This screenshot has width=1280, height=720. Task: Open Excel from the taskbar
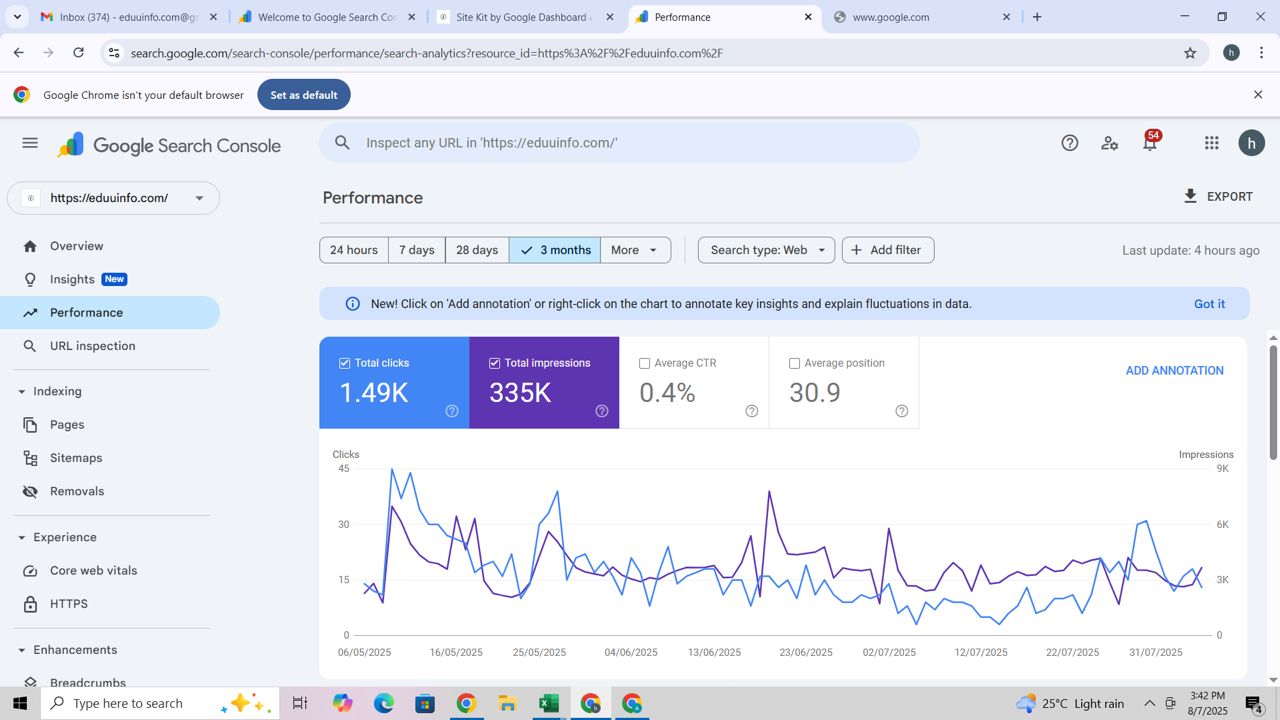[x=548, y=704]
